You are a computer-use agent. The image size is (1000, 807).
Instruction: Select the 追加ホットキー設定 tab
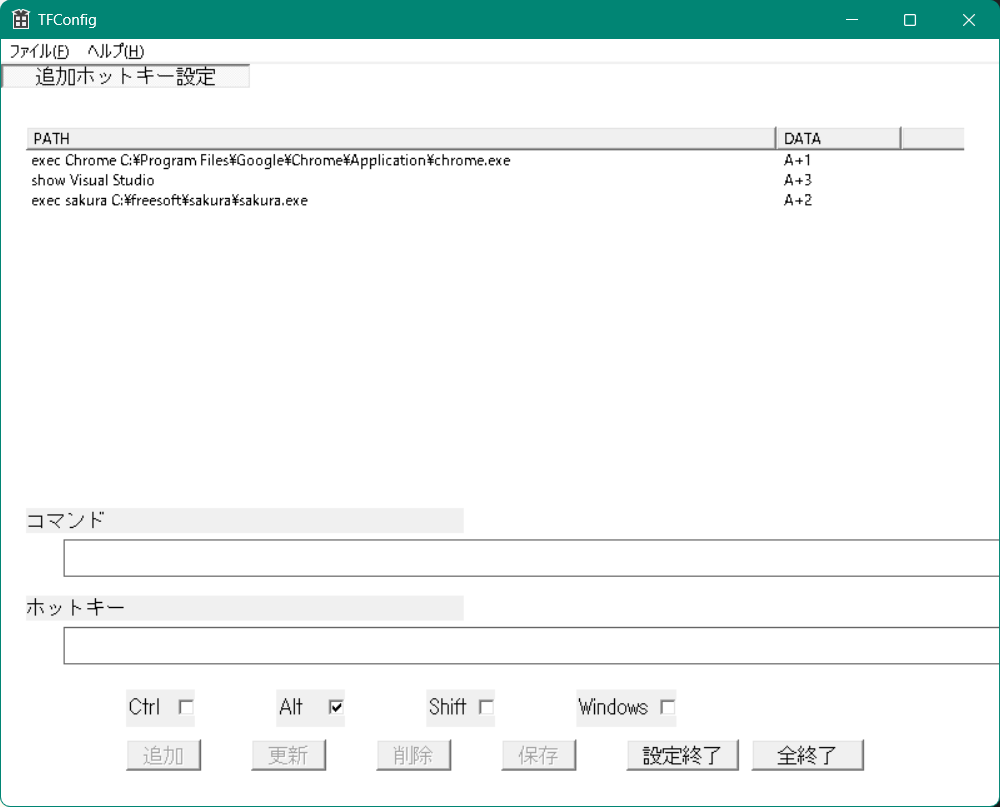click(126, 77)
